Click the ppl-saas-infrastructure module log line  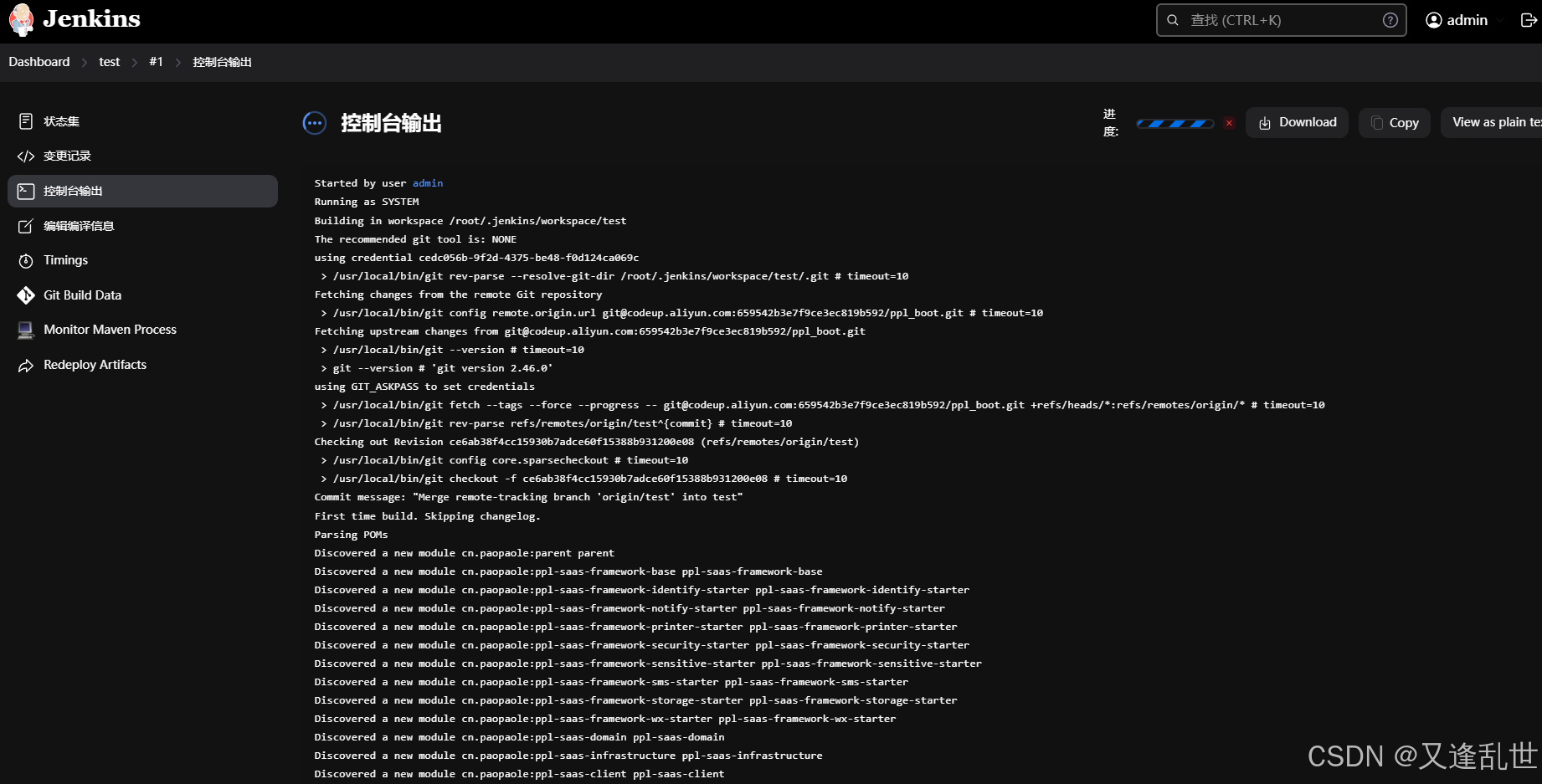tap(568, 756)
